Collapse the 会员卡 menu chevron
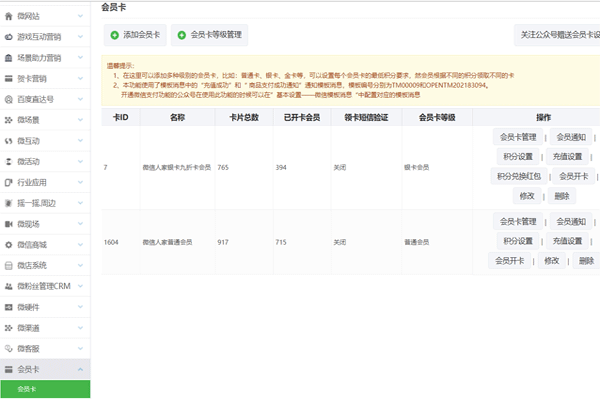This screenshot has height=400, width=600. coord(80,369)
